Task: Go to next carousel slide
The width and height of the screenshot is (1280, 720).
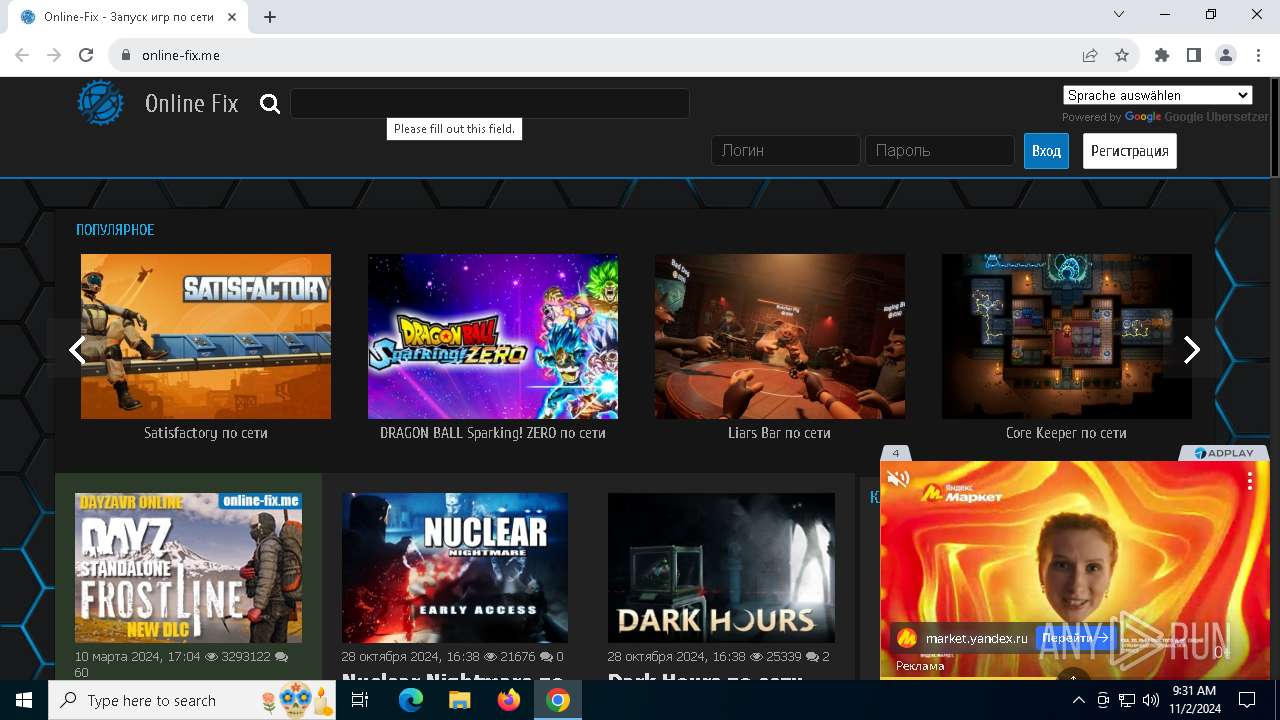Action: pos(1191,349)
